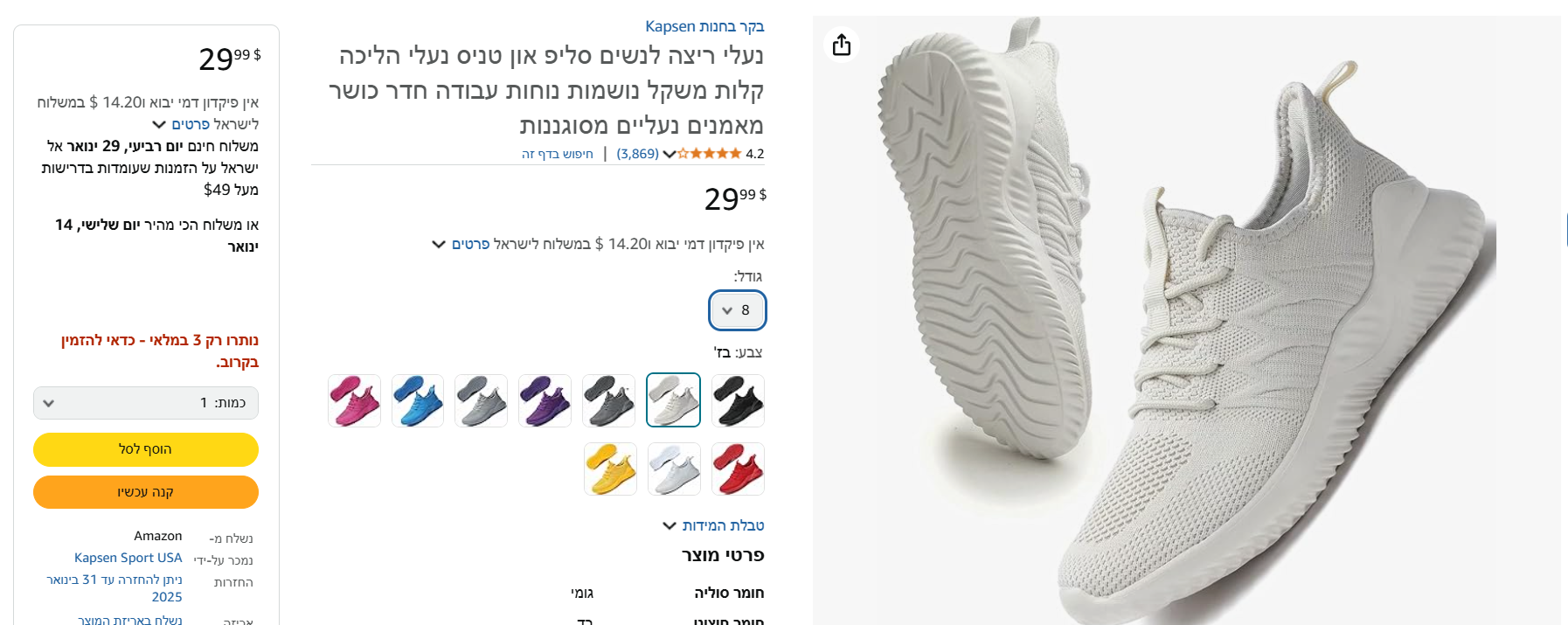Expand the size chart link
Screen dimensions: 1568x625
click(x=713, y=525)
